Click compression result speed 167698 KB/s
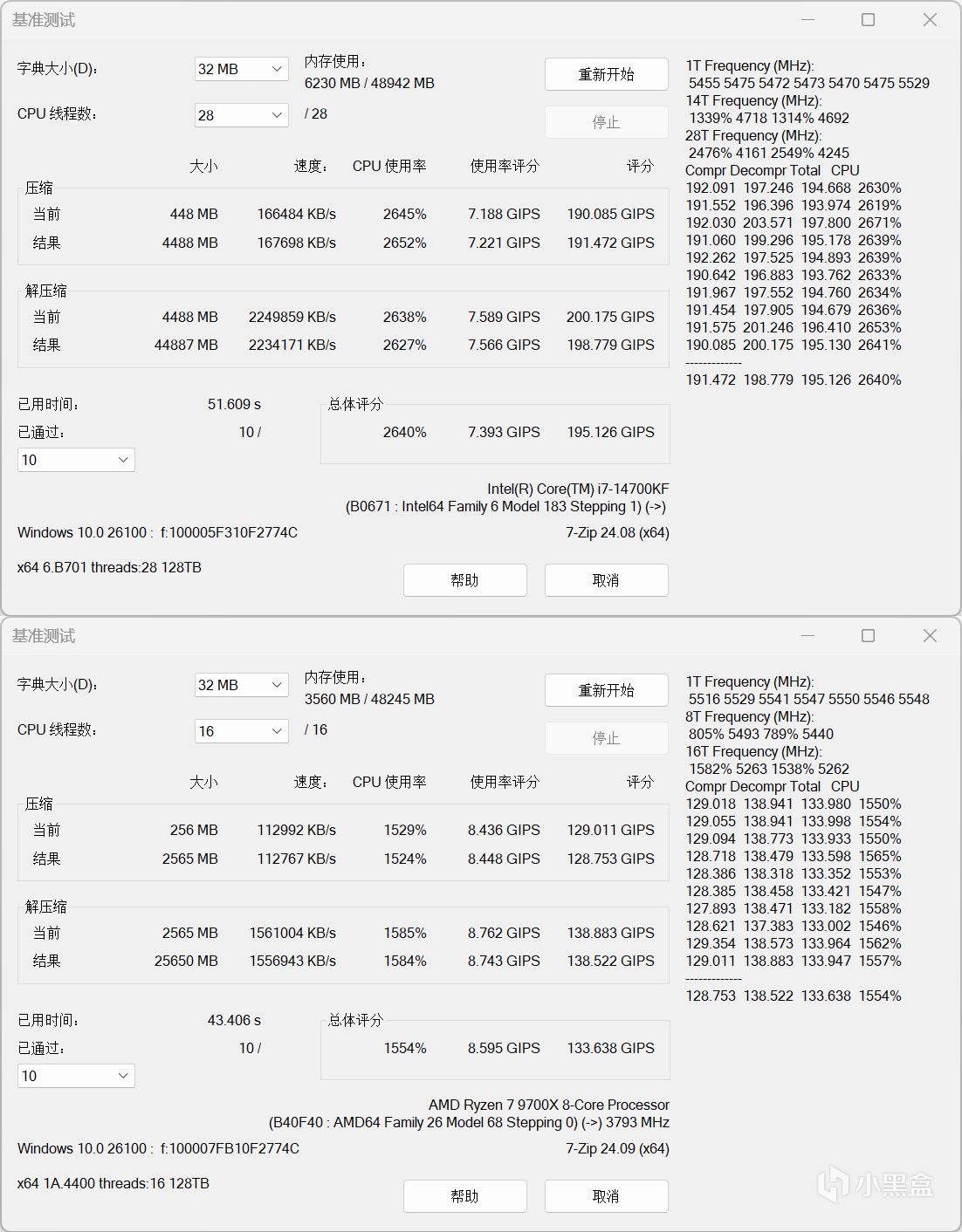Viewport: 962px width, 1232px height. (296, 243)
